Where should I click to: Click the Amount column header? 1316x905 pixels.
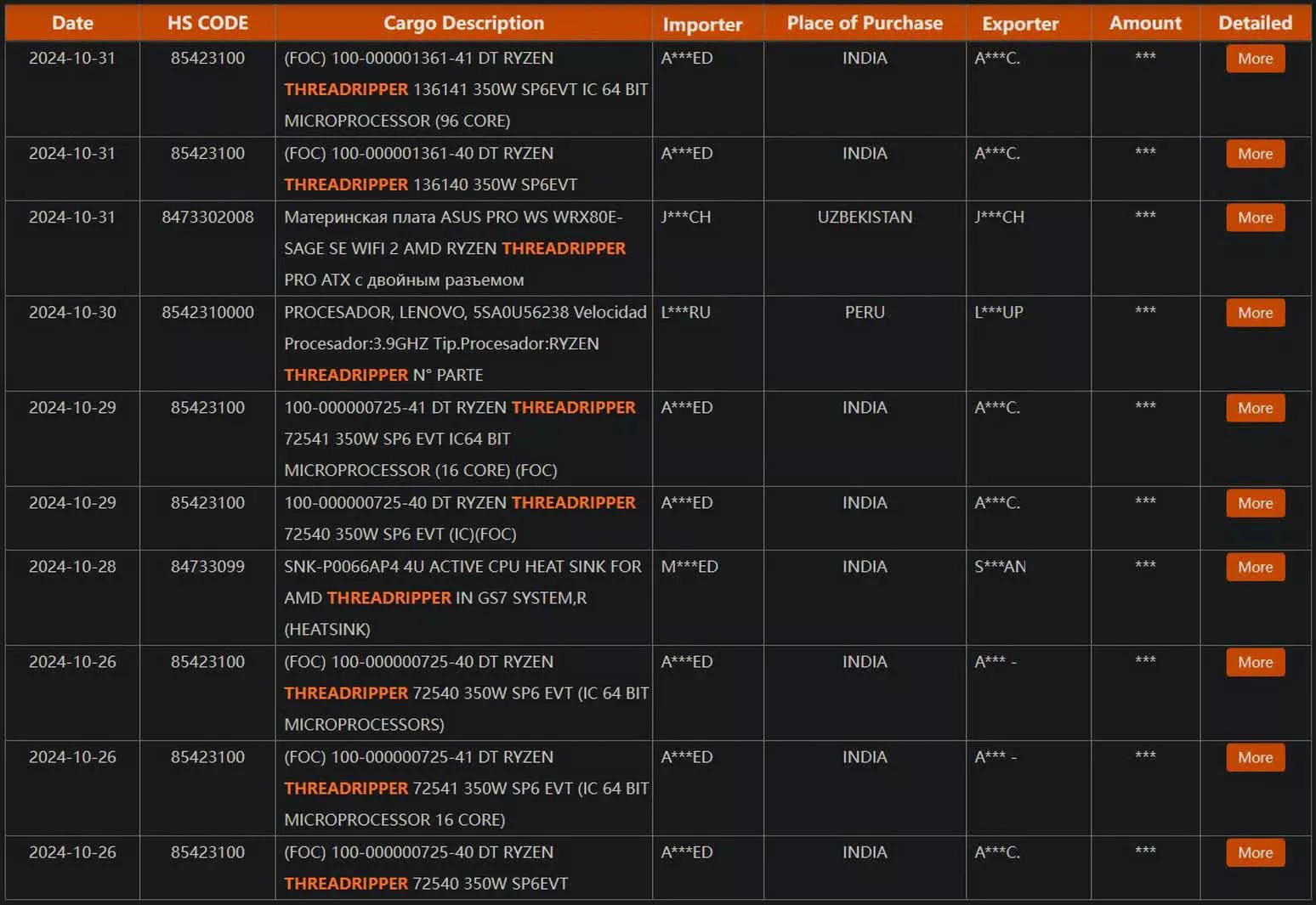click(1144, 23)
